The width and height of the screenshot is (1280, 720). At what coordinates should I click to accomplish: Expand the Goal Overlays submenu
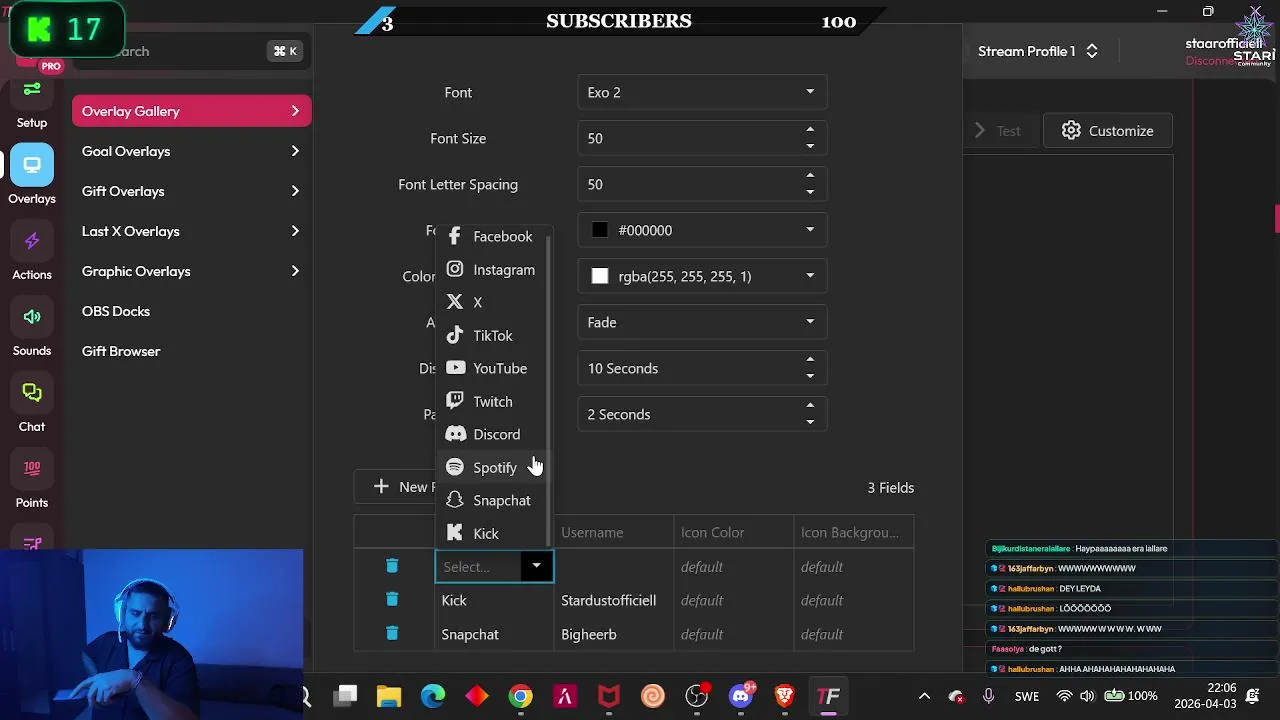point(191,151)
